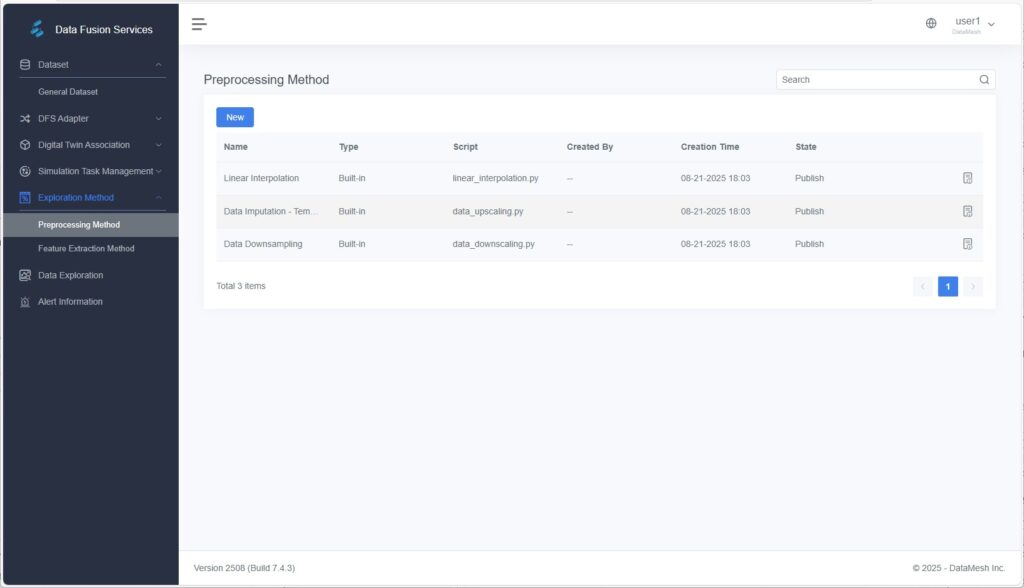
Task: Expand the DFS Adapter menu
Action: point(158,118)
